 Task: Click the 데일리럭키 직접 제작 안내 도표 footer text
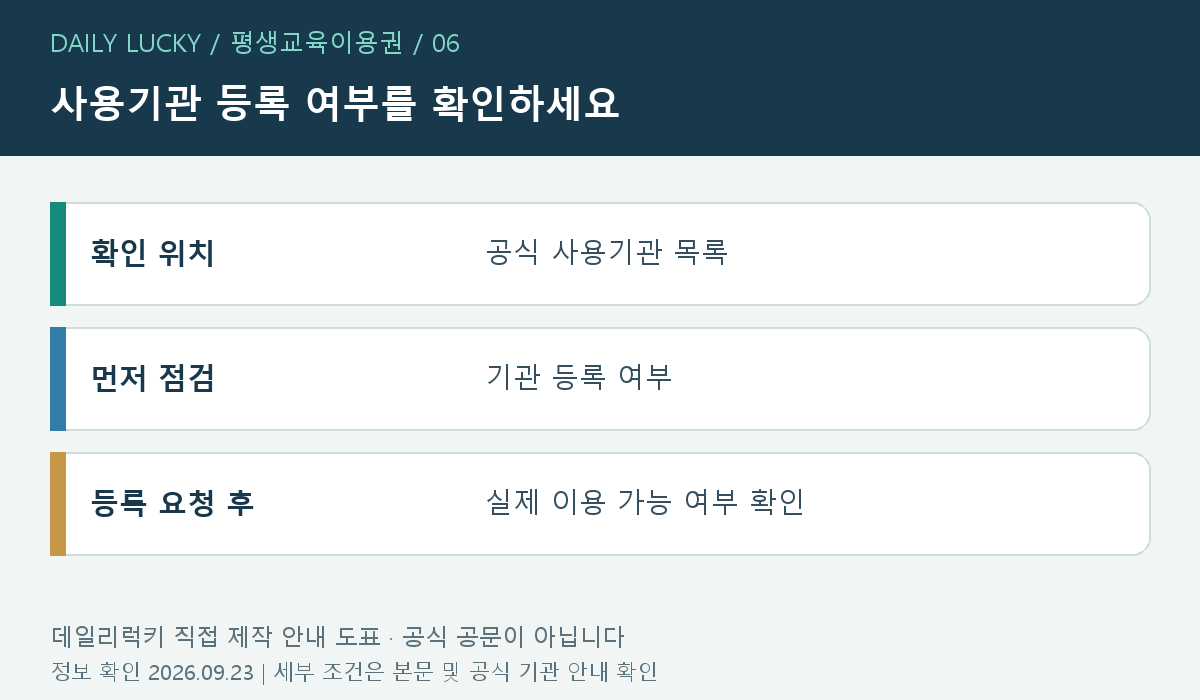215,637
